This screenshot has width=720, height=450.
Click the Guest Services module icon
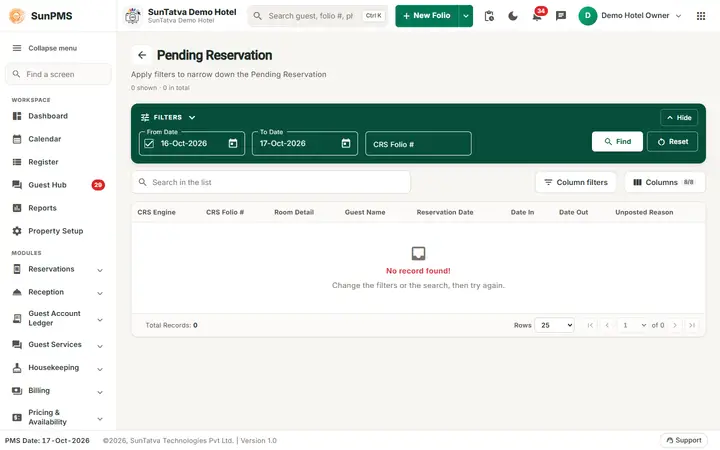[17, 344]
